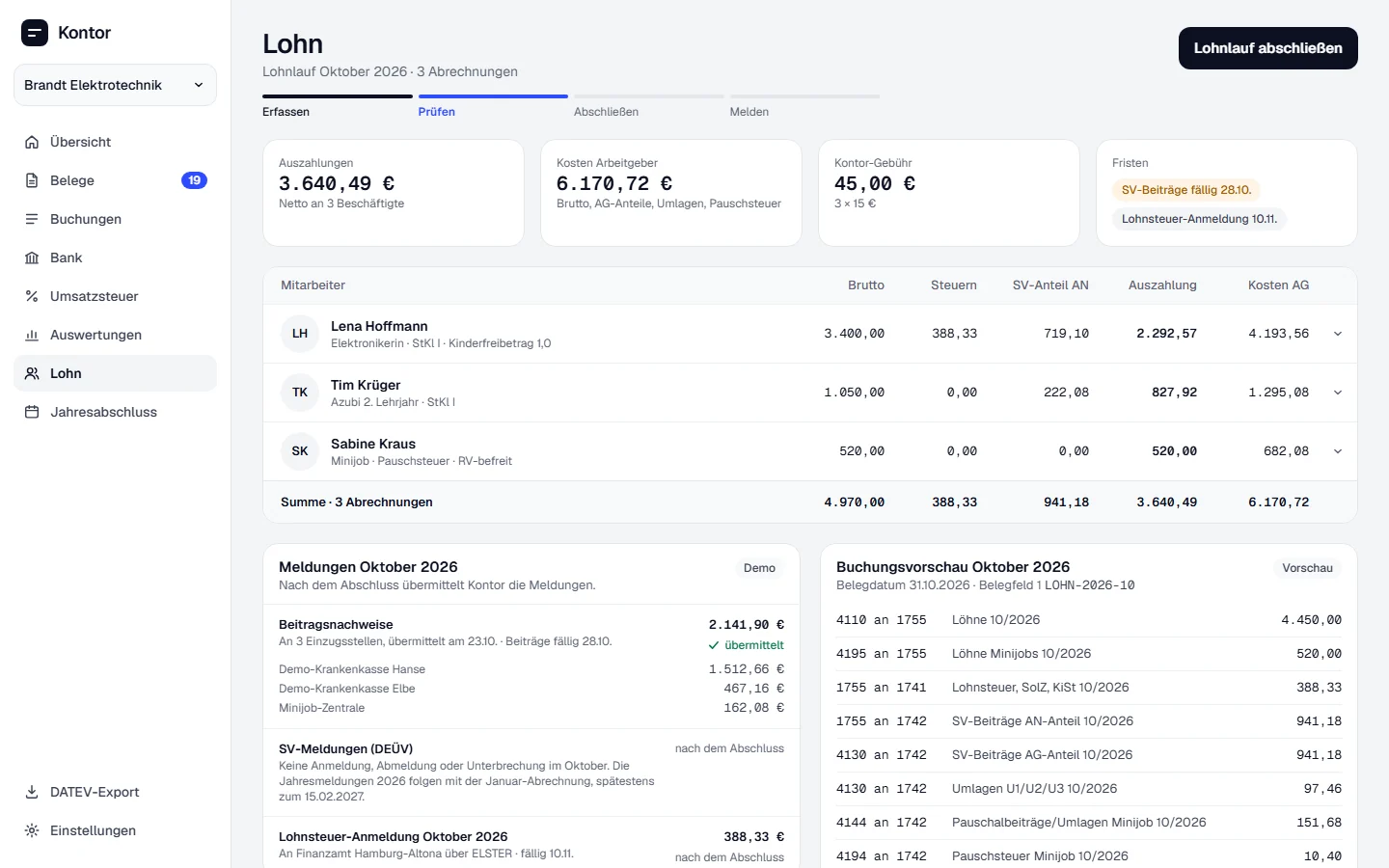This screenshot has height=868, width=1389.
Task: Click the DATEV-Export download icon
Action: pos(32,792)
